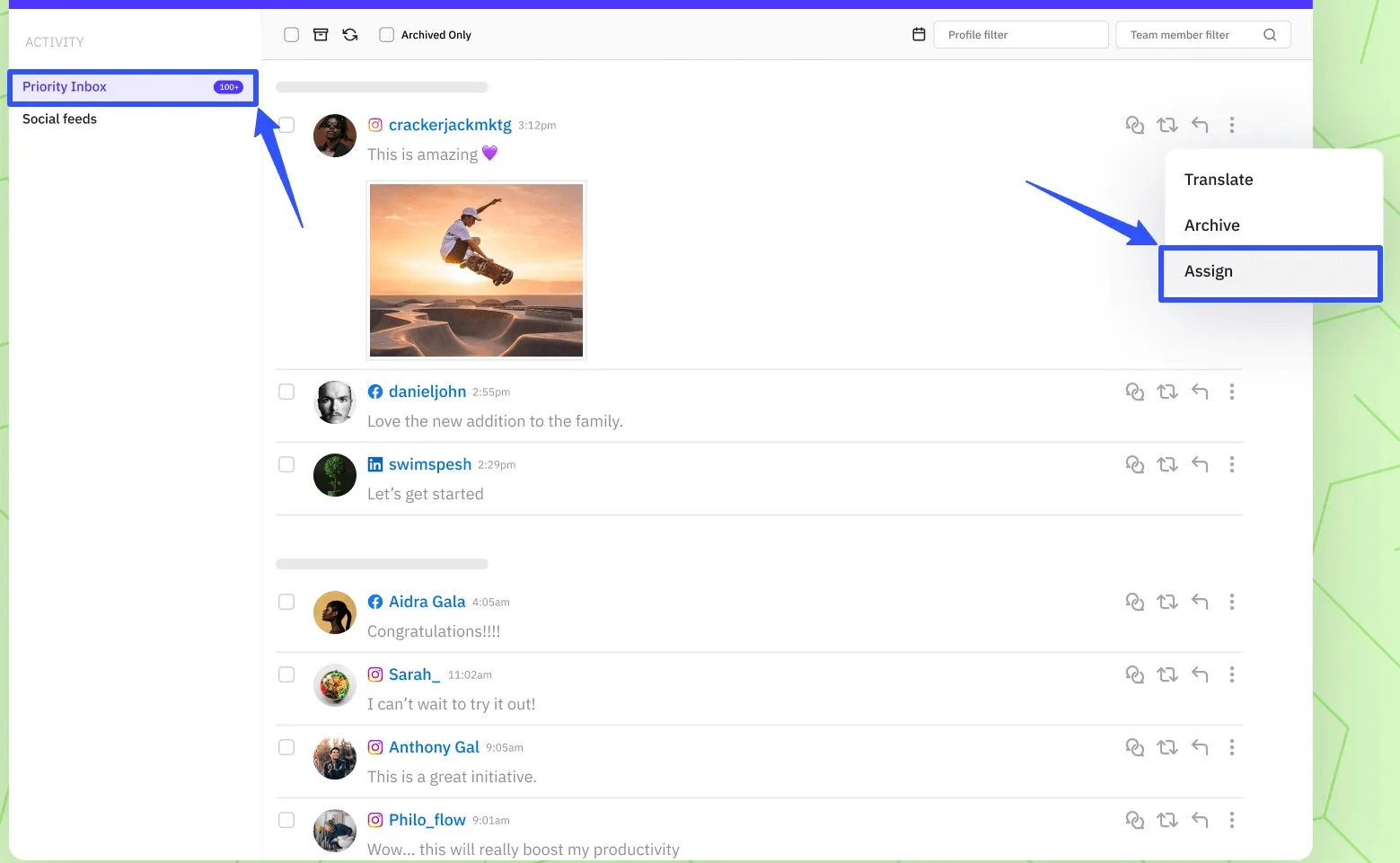Select the repost icon on danieljohn's message
Viewport: 1400px width, 863px height.
pos(1167,392)
